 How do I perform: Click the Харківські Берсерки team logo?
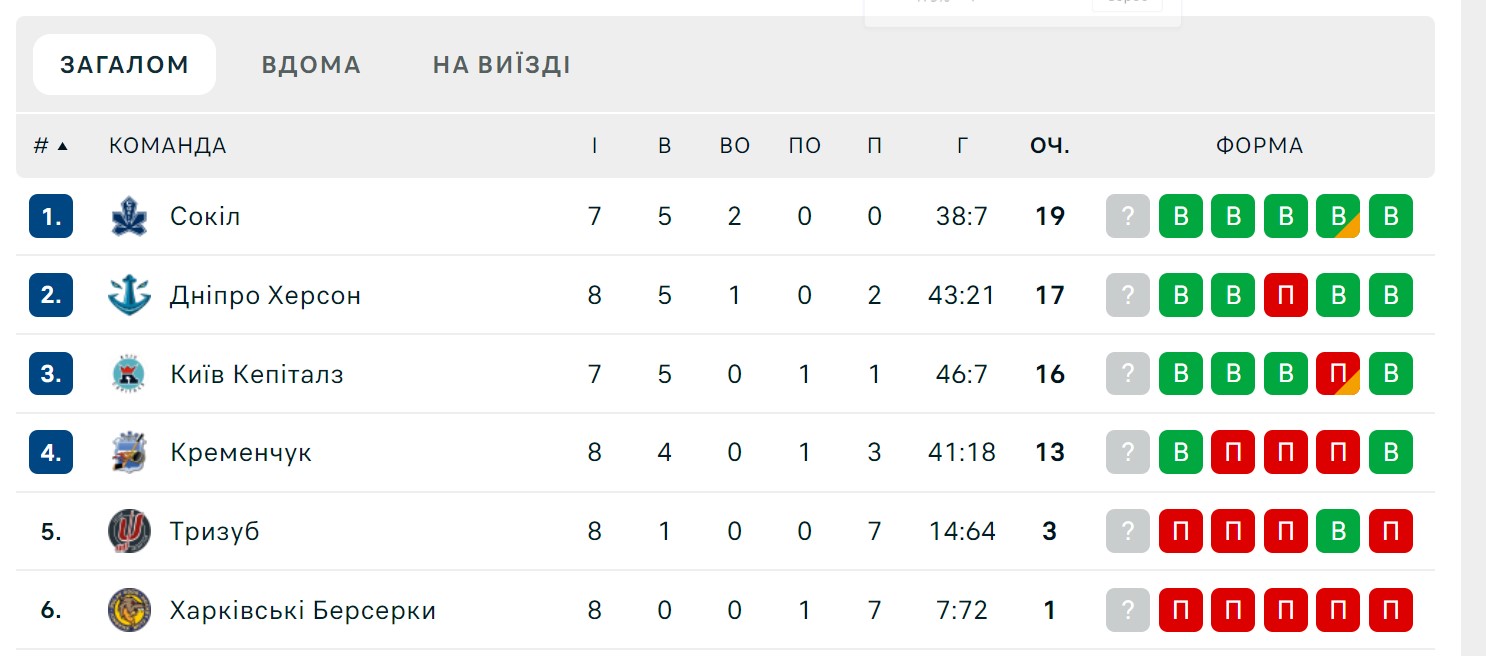[x=129, y=610]
